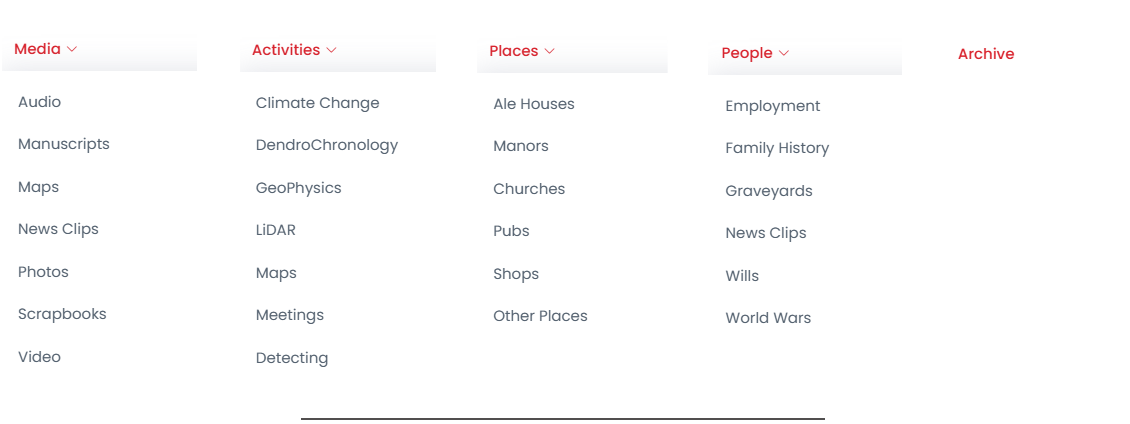Open the Churches link
This screenshot has height=424, width=1130.
(x=528, y=189)
